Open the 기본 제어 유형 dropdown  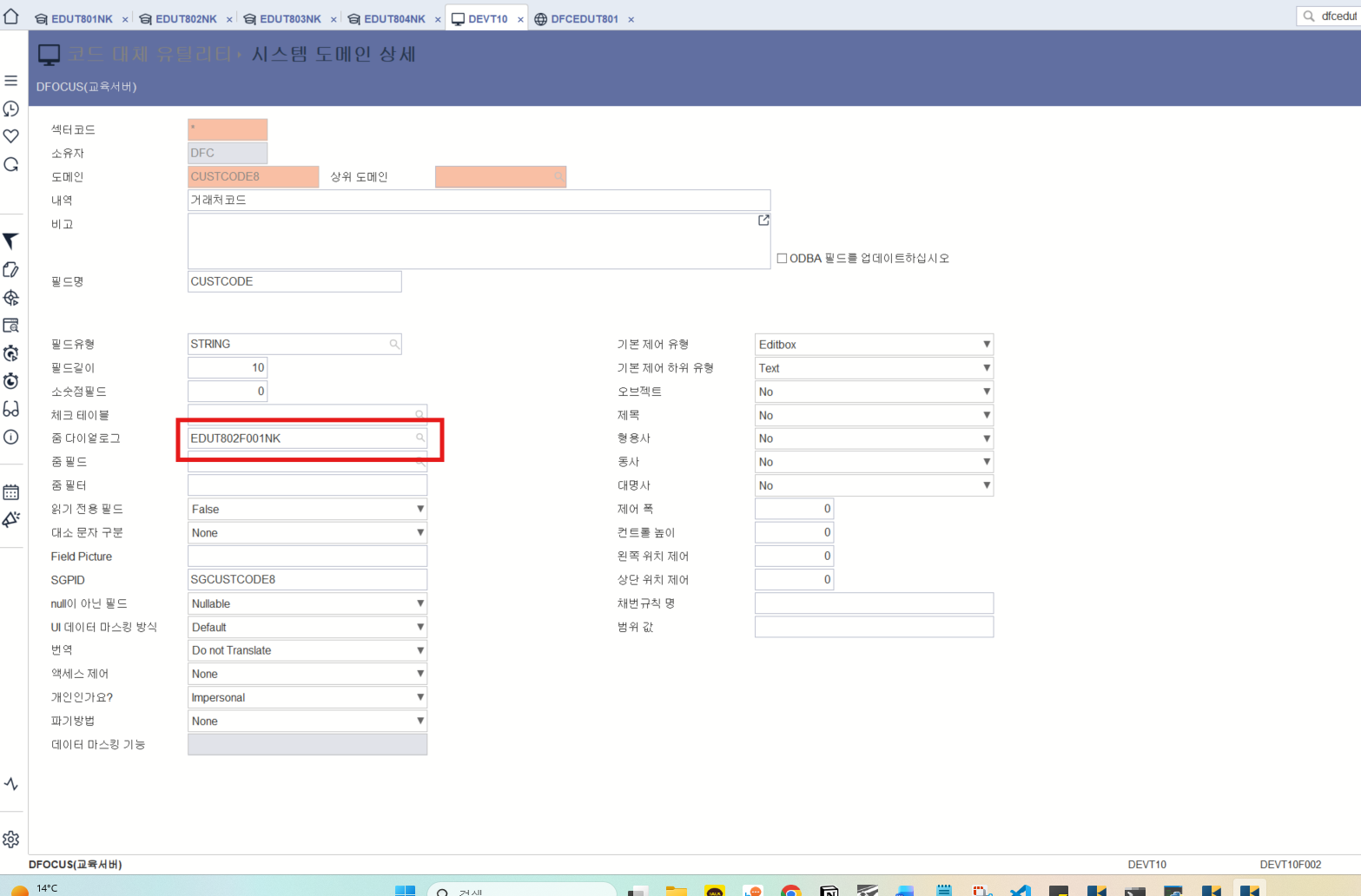point(874,345)
